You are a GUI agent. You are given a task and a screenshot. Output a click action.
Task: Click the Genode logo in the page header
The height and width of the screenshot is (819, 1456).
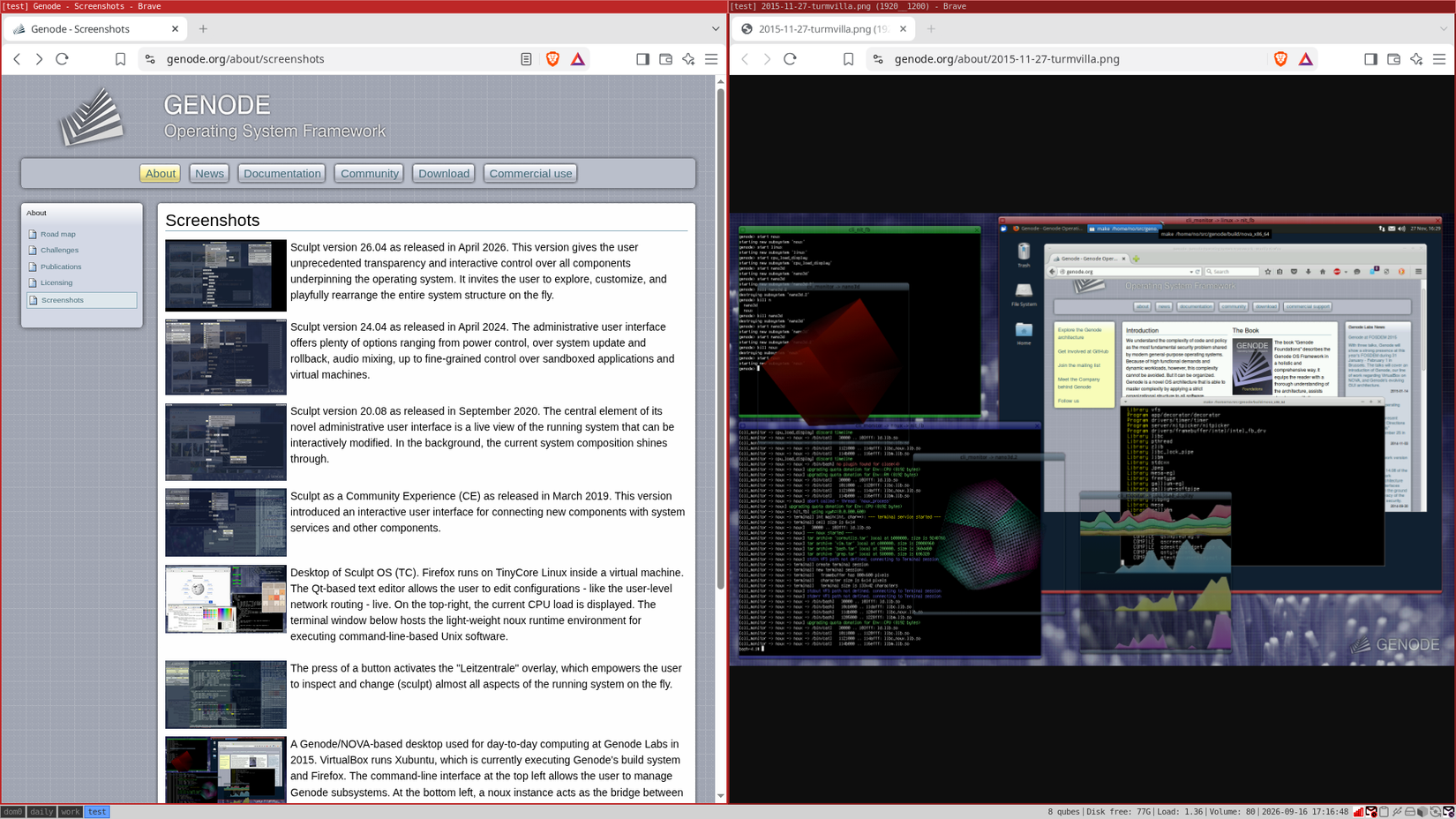coord(91,116)
